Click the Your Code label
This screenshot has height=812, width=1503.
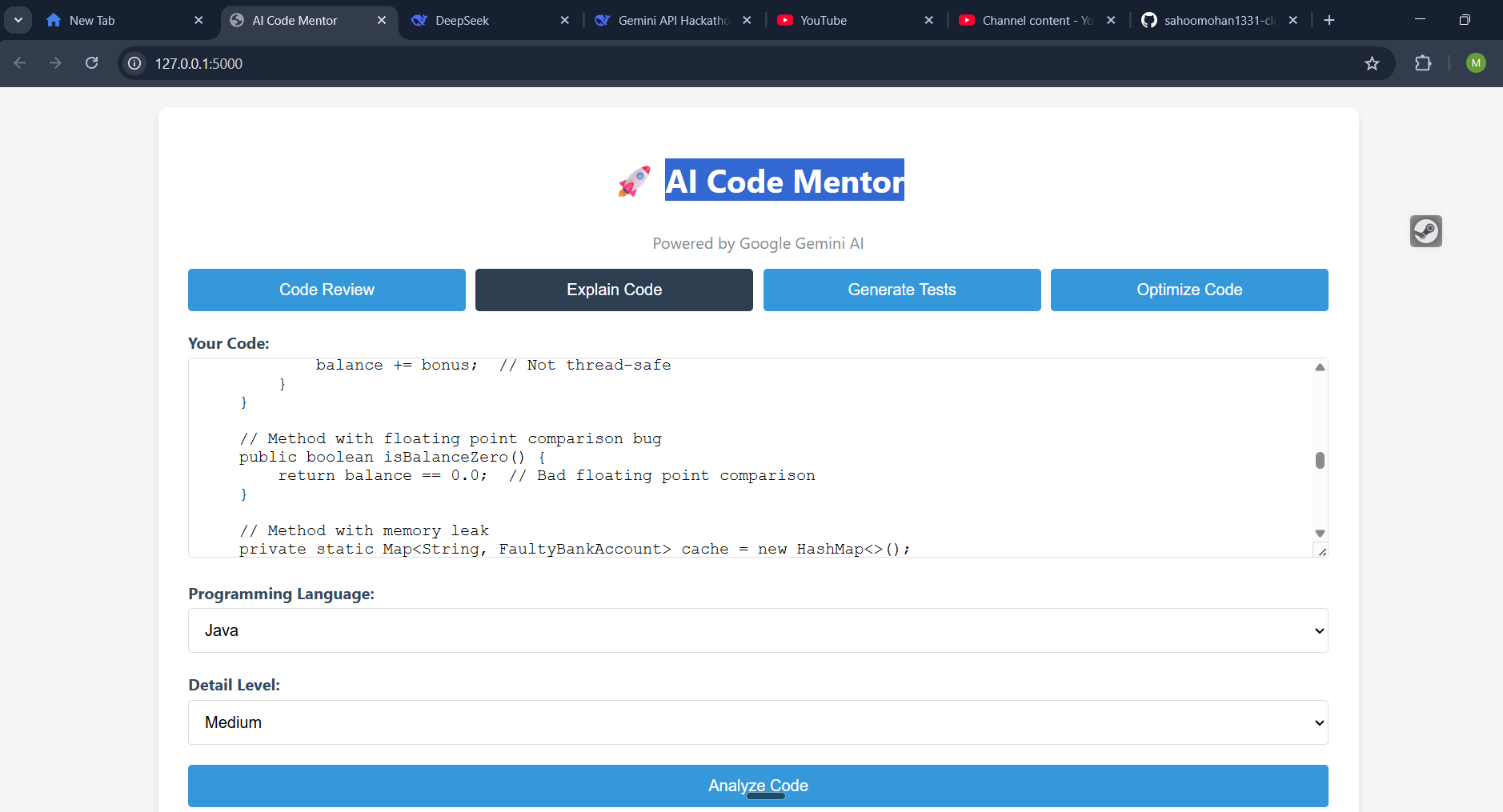pyautogui.click(x=229, y=343)
